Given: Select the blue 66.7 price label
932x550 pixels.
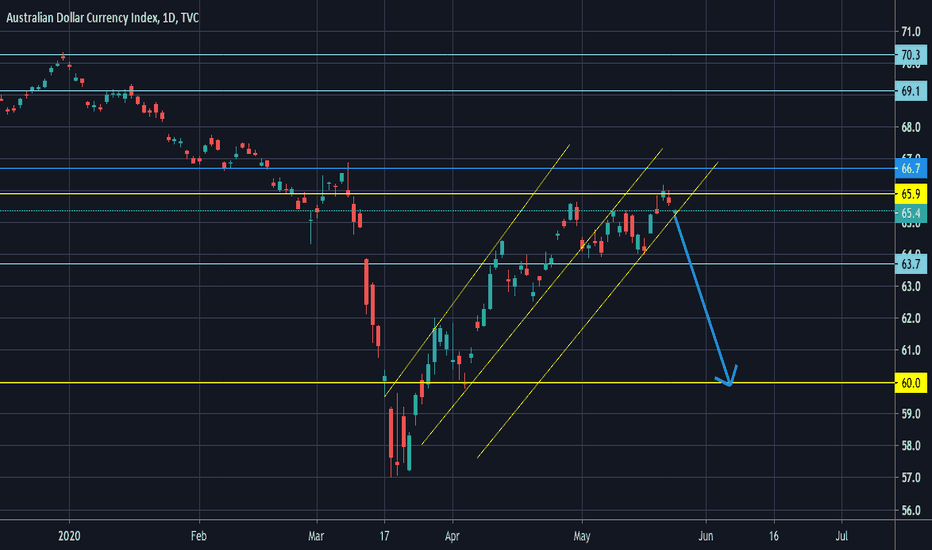Looking at the screenshot, I should 911,168.
